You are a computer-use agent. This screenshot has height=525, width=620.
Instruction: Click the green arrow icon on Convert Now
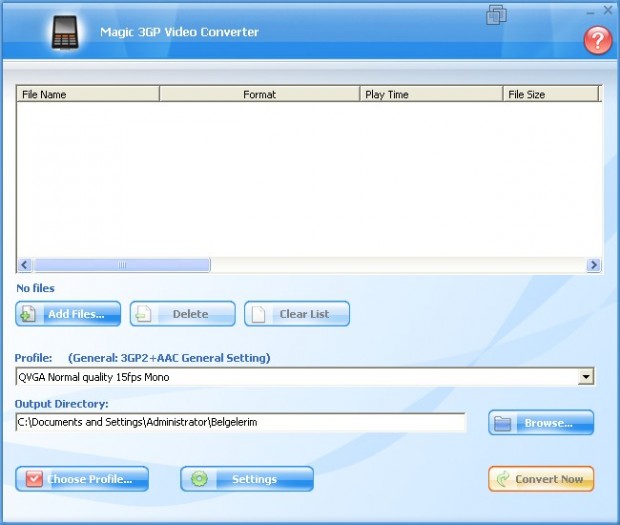point(503,479)
